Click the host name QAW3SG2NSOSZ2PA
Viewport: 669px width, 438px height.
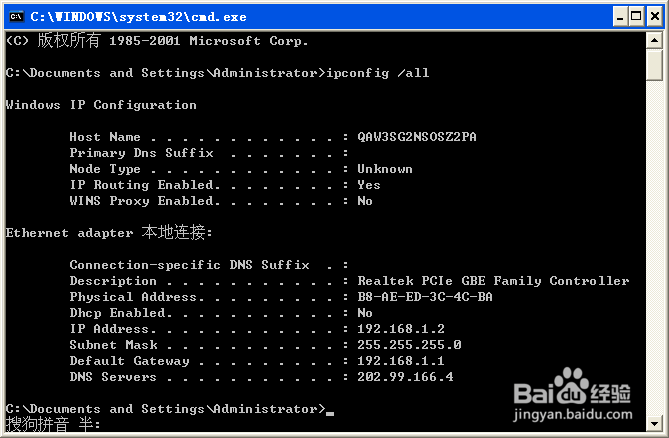click(417, 137)
